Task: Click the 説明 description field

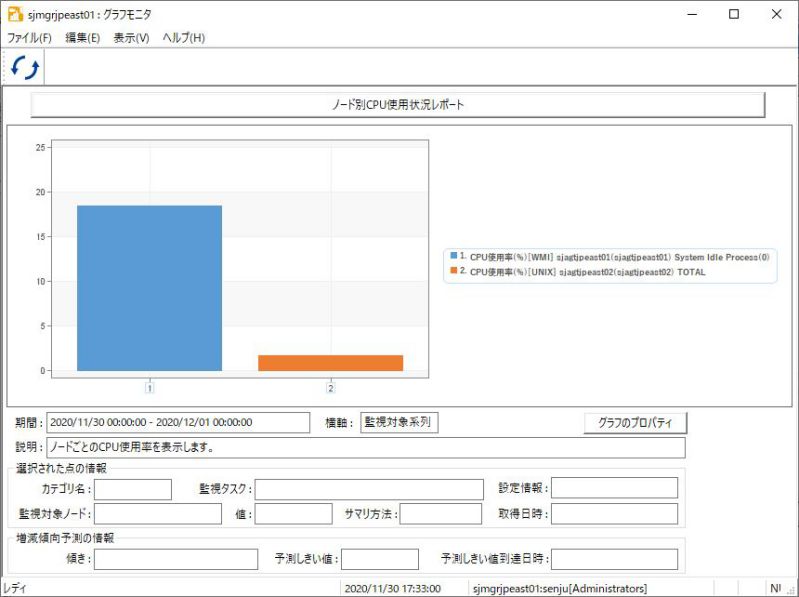Action: [x=366, y=447]
